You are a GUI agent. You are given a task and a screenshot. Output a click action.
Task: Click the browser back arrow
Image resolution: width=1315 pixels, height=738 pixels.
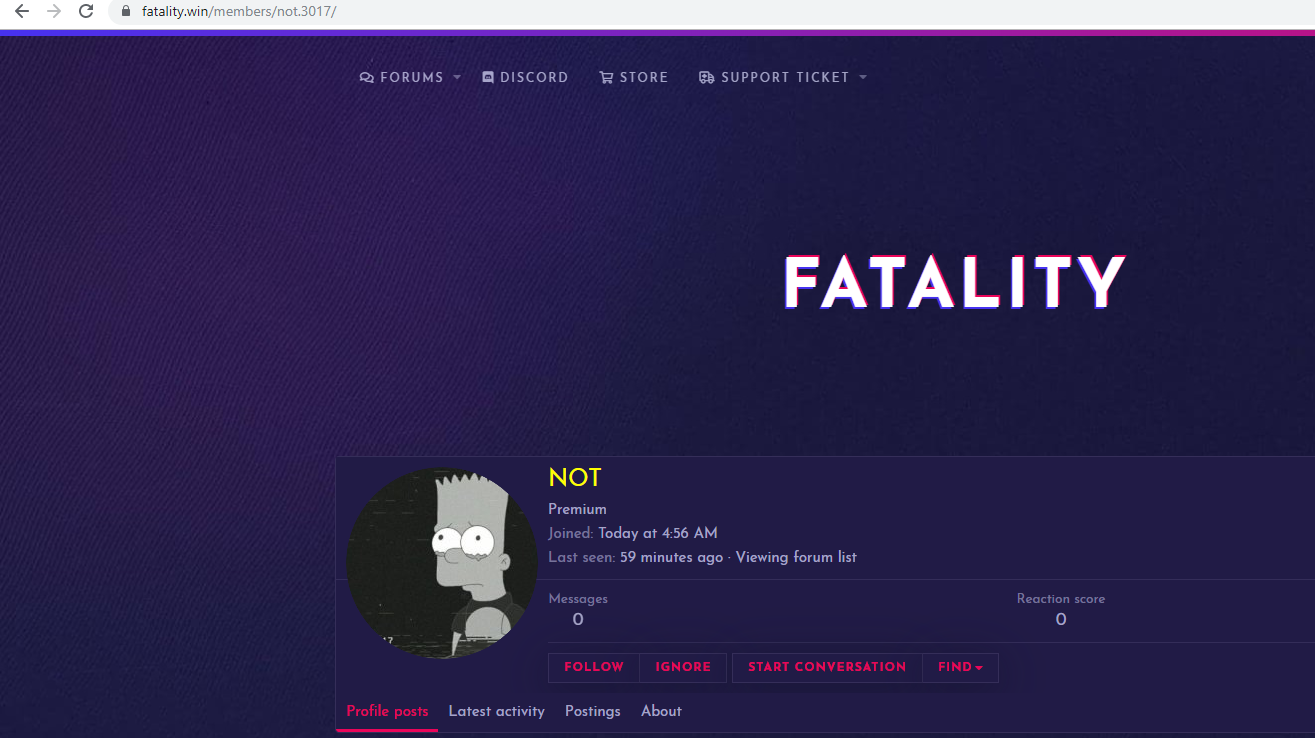(x=22, y=12)
